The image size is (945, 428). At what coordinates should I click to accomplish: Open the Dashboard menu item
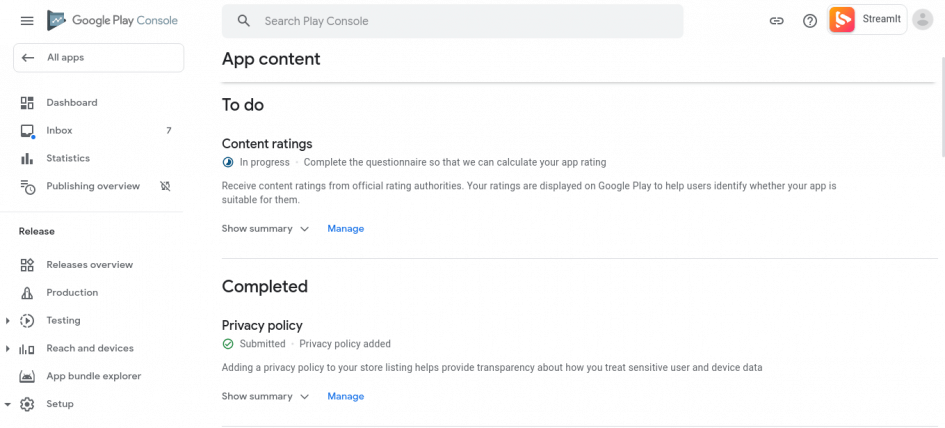[x=72, y=103]
